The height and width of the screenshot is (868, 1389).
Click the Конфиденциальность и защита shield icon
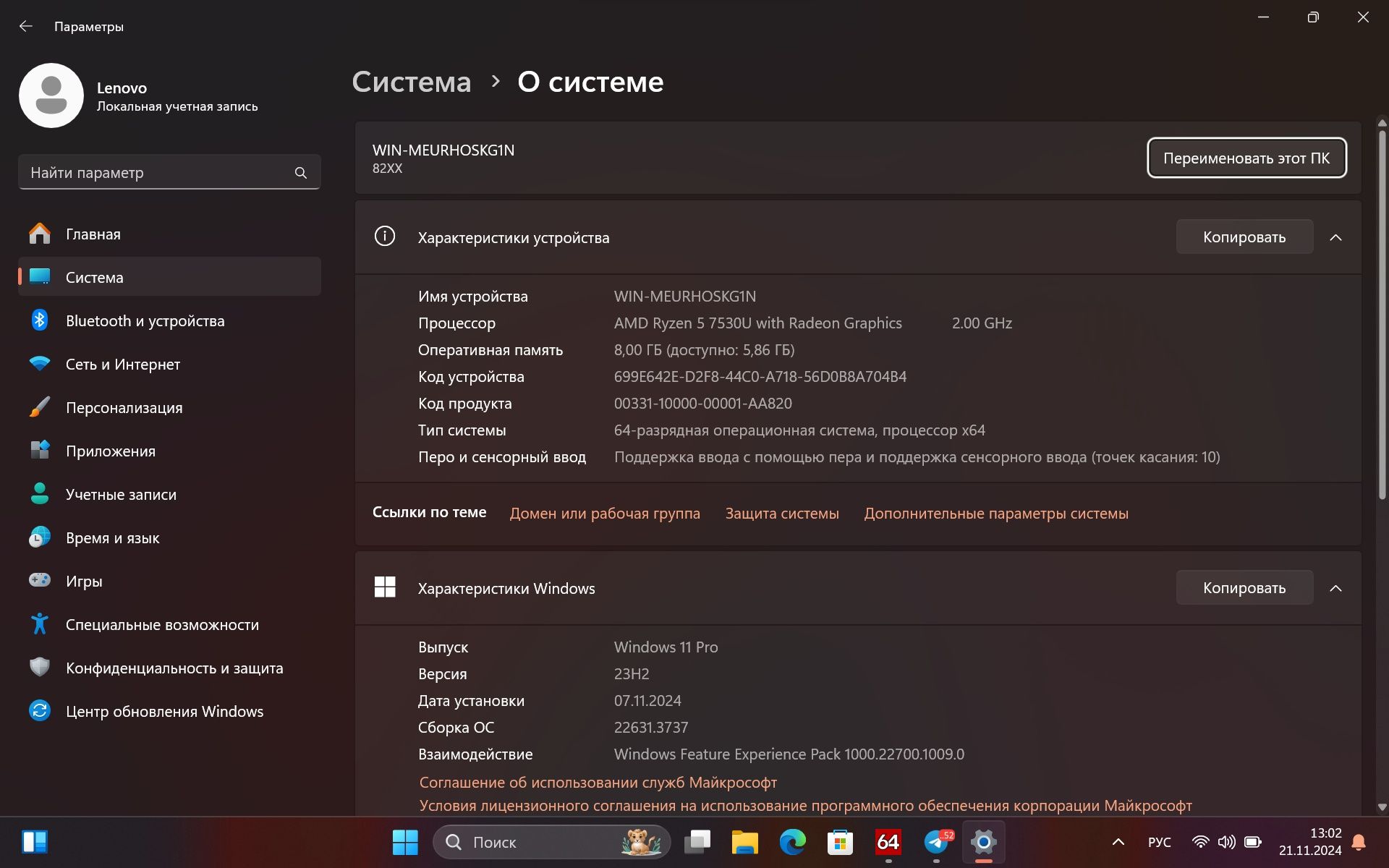coord(40,667)
